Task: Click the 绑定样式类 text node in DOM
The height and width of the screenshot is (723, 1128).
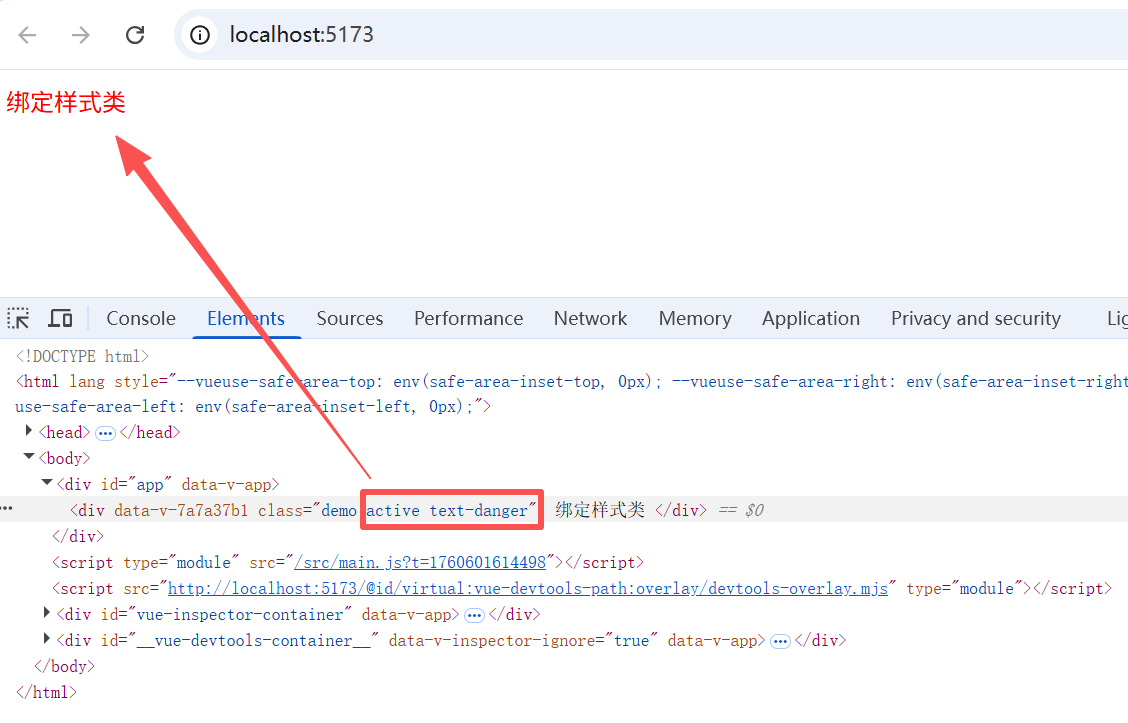Action: click(x=600, y=510)
